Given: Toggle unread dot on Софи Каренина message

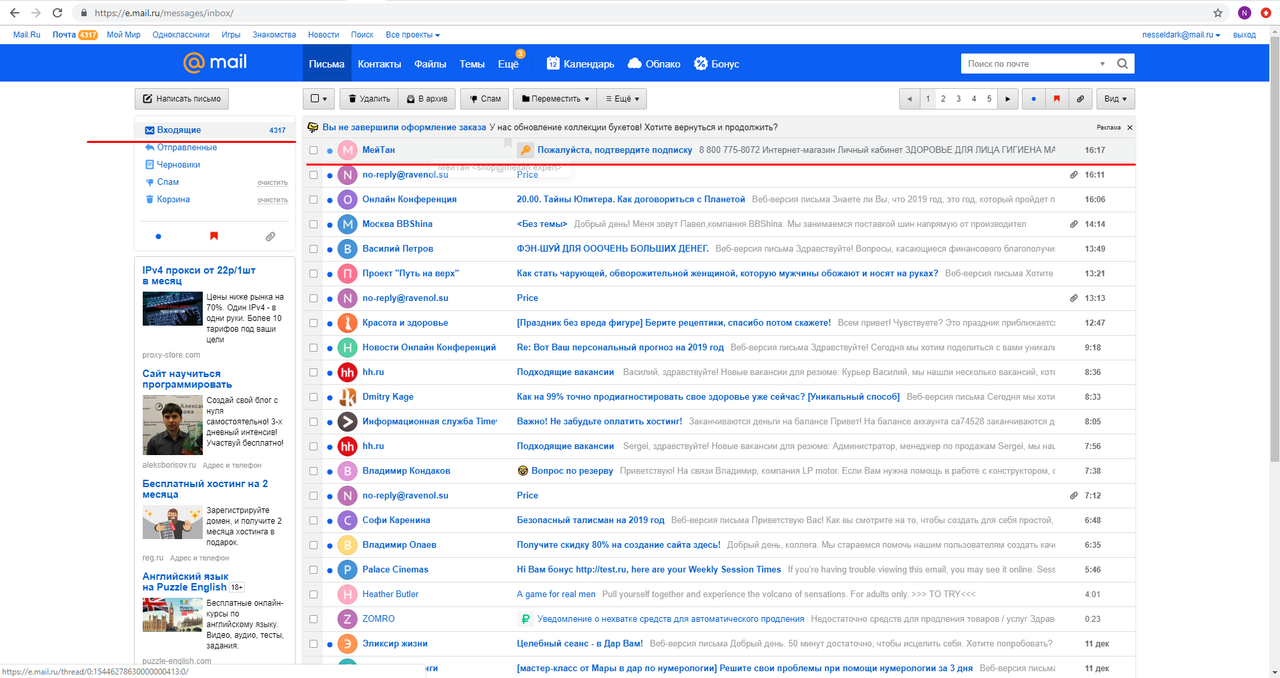Looking at the screenshot, I should tap(329, 520).
